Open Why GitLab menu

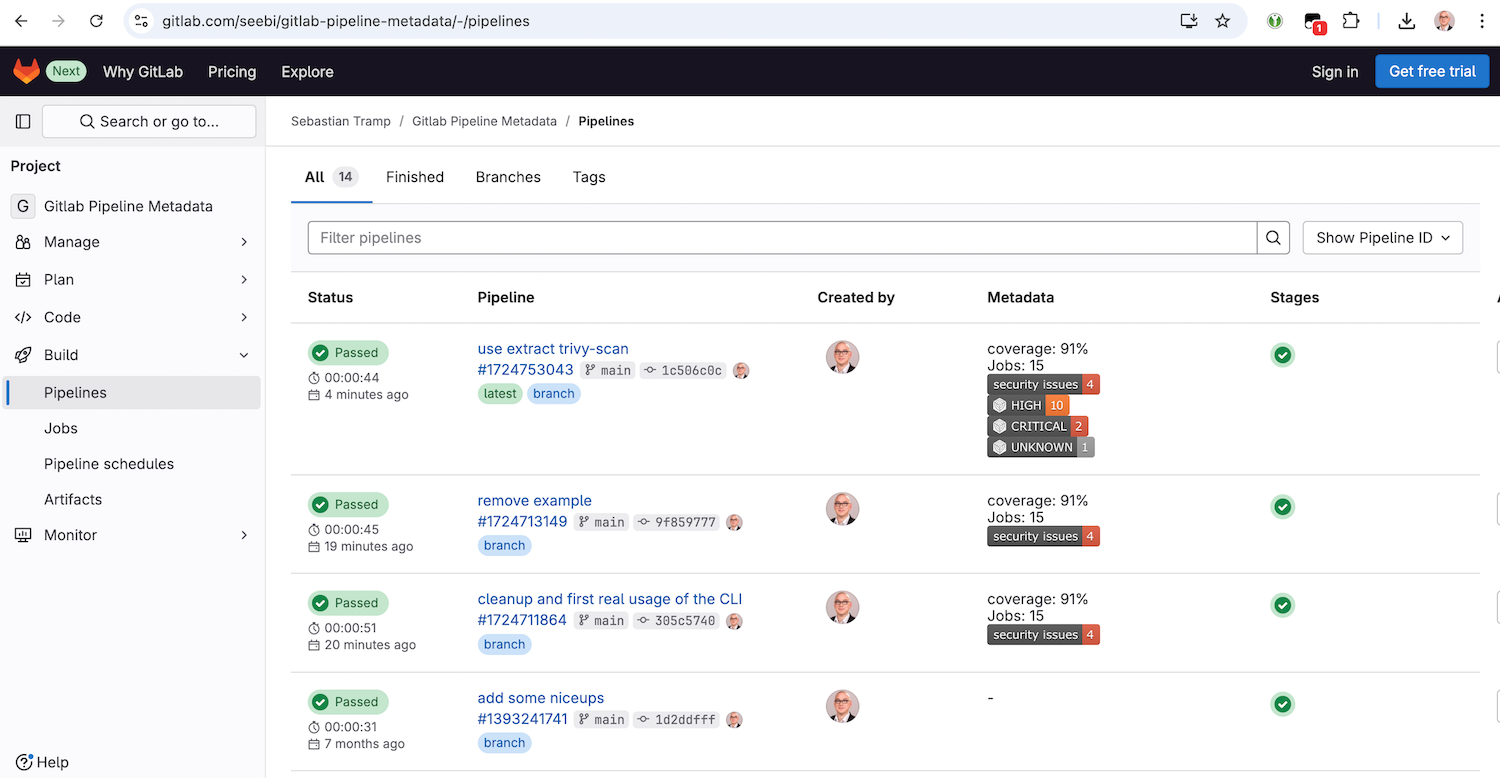[143, 72]
